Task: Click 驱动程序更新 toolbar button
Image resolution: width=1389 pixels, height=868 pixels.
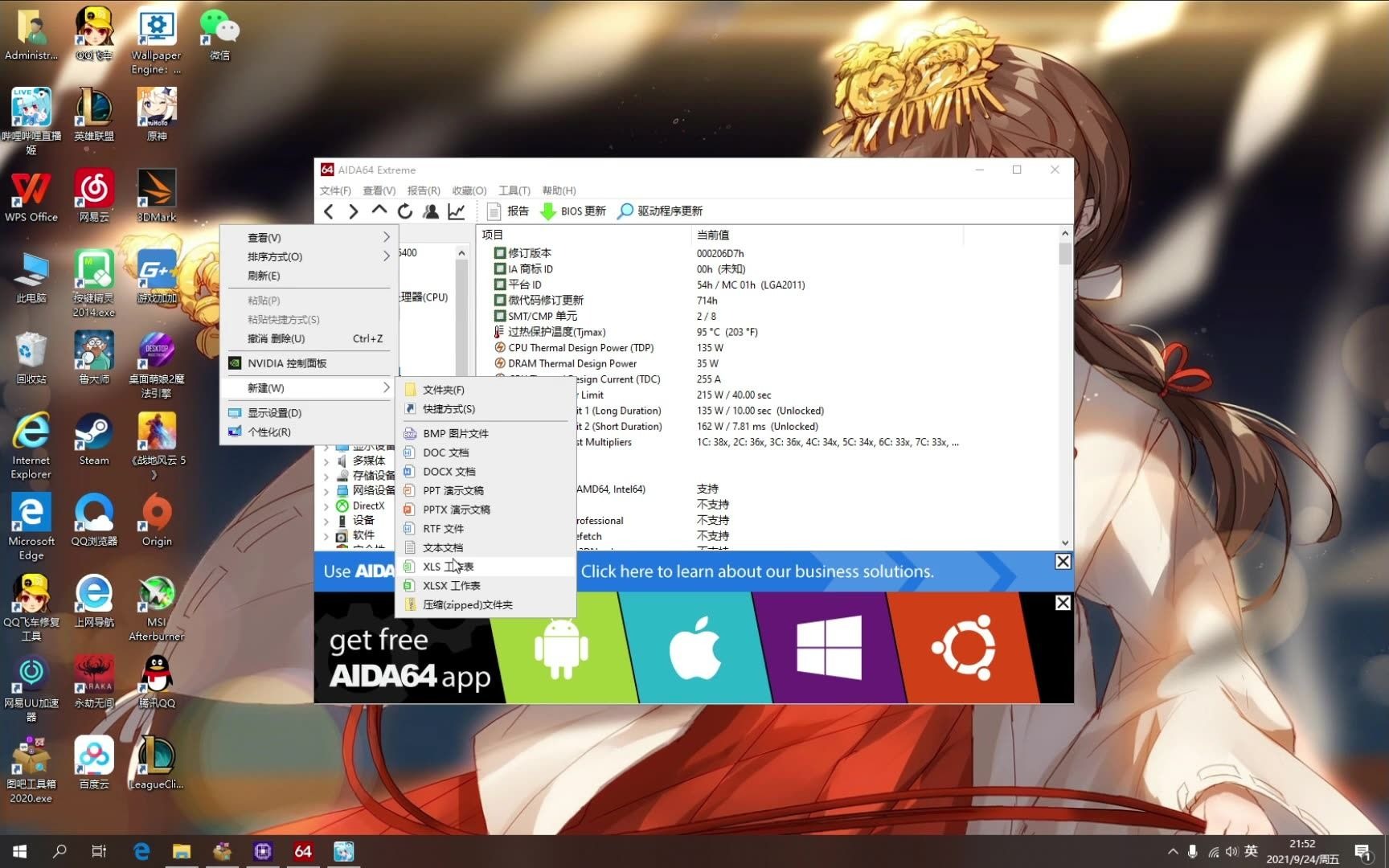Action: click(x=660, y=211)
